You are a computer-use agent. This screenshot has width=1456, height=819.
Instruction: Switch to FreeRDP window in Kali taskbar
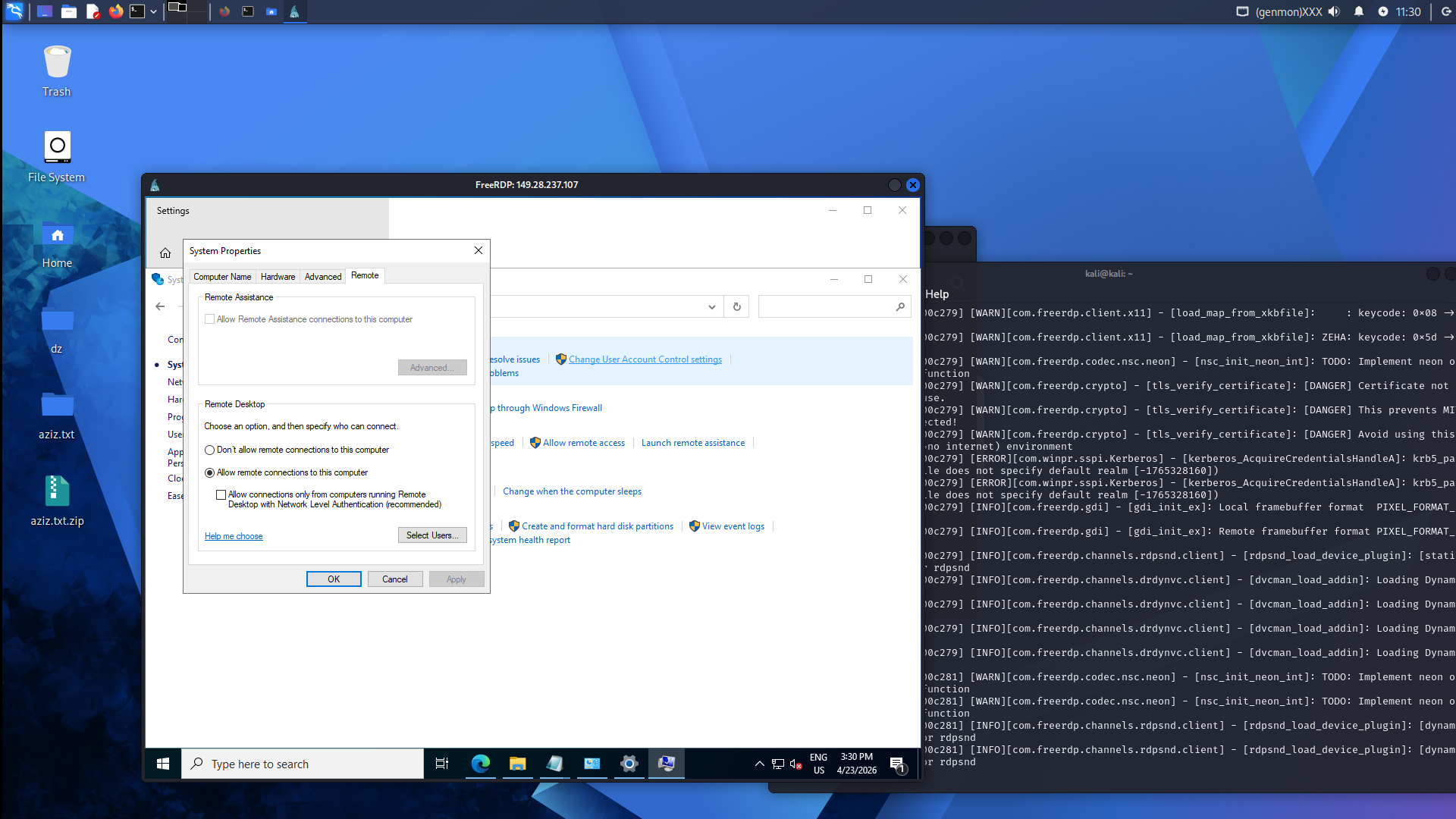click(x=294, y=11)
